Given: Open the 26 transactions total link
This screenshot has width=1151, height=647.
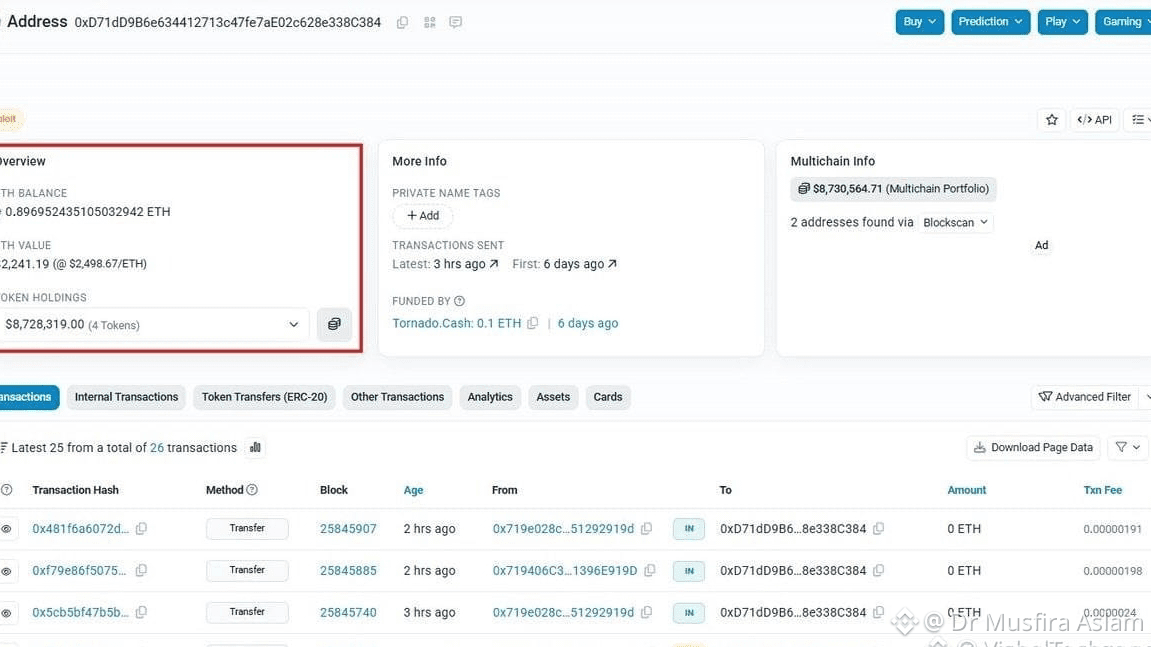Looking at the screenshot, I should [x=156, y=448].
